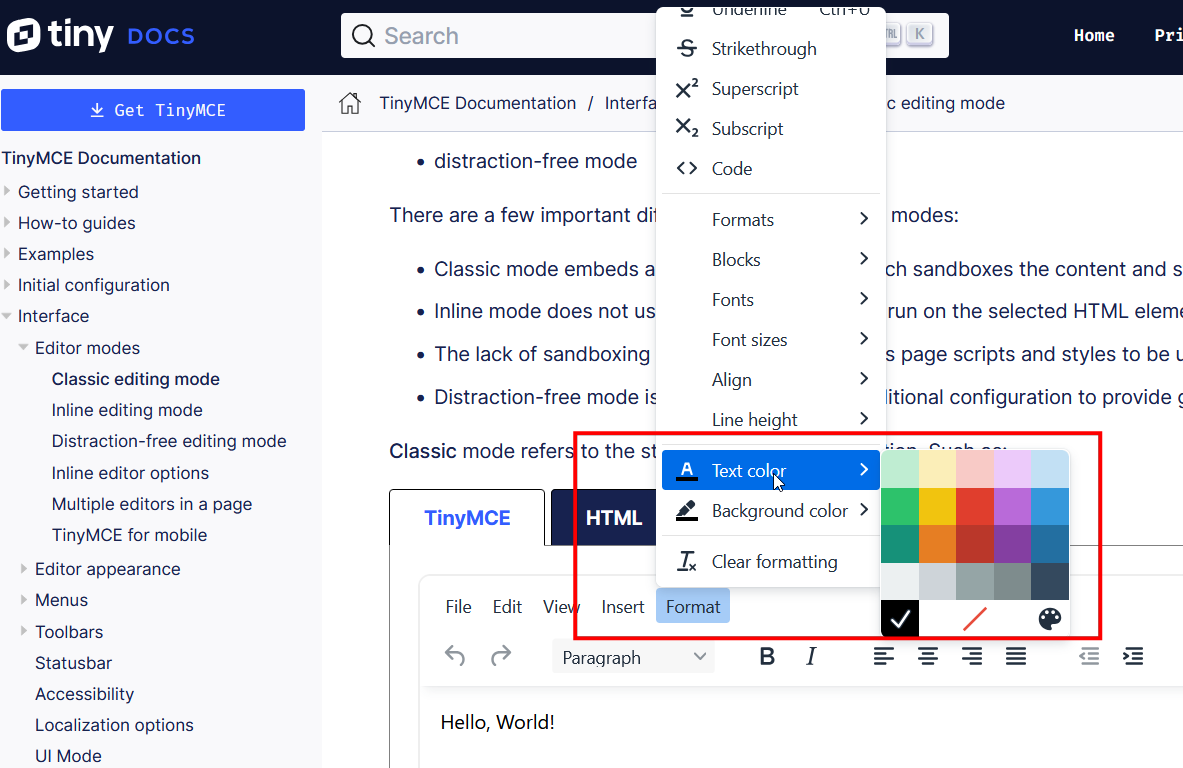The height and width of the screenshot is (768, 1183).
Task: Expand Initial configuration tree section
Action: (7, 284)
